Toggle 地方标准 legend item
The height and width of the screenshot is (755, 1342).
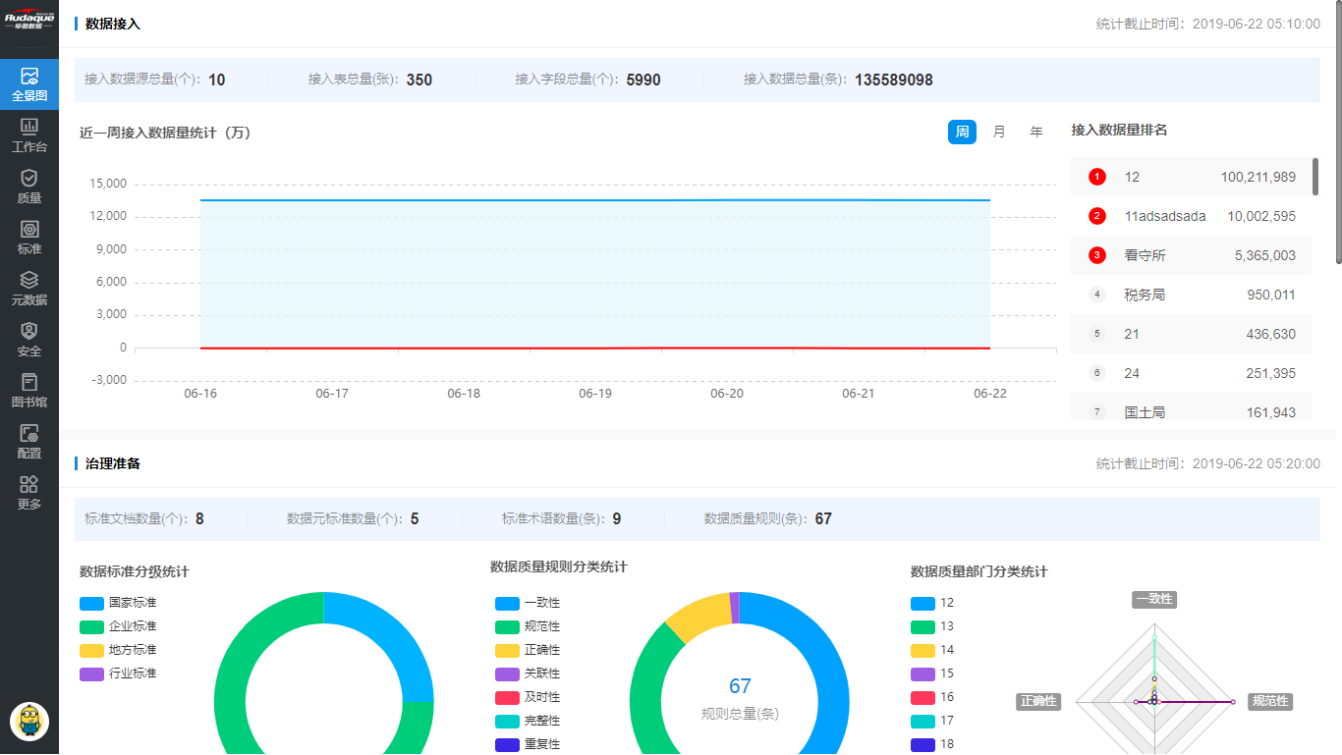(x=118, y=650)
